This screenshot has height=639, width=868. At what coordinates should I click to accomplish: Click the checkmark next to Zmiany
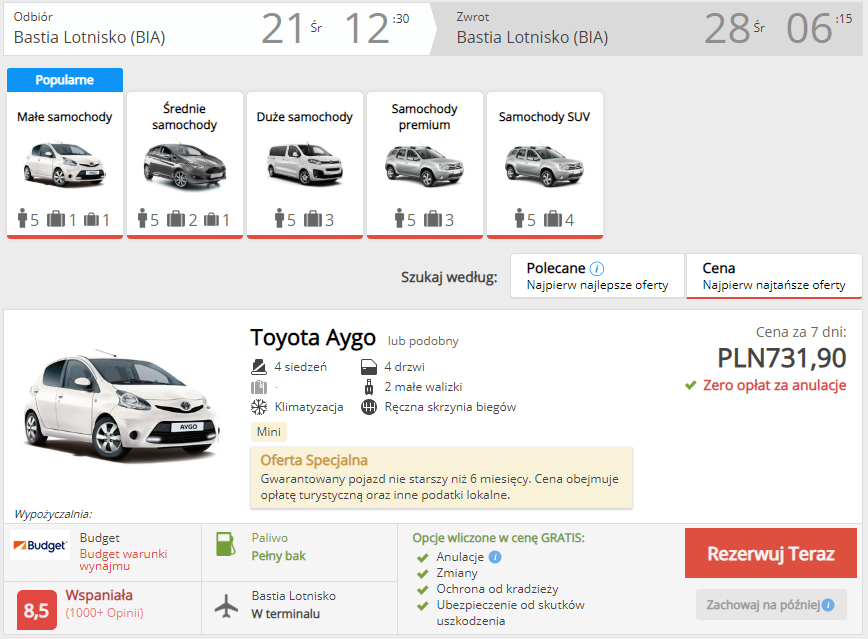click(423, 574)
